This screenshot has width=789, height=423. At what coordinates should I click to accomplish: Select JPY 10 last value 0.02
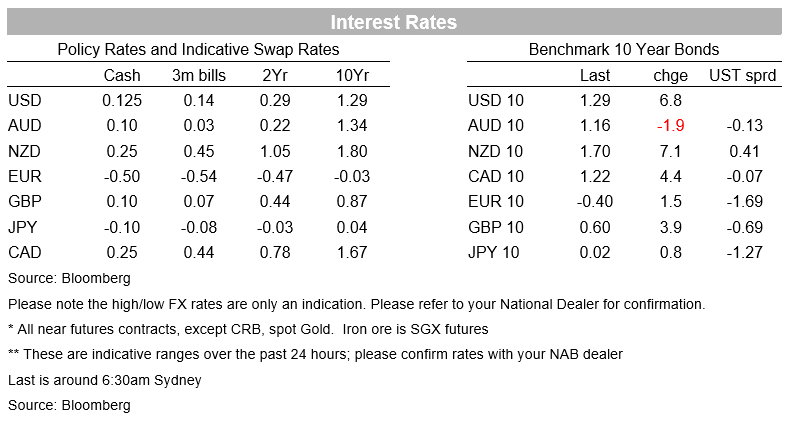595,252
